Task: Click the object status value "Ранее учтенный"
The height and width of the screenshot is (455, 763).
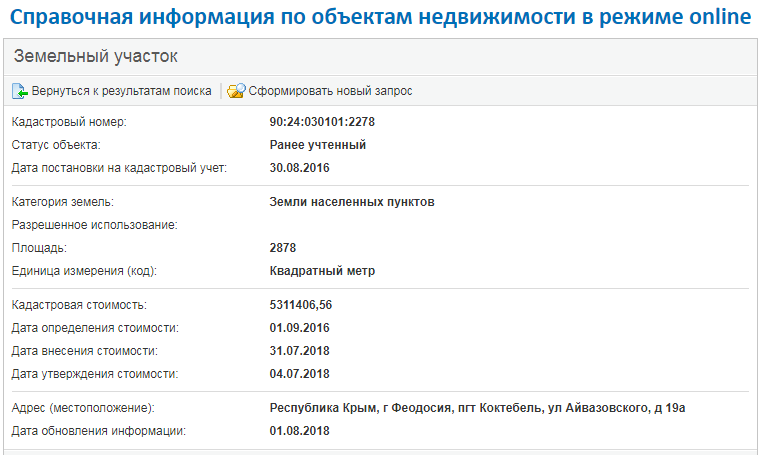Action: [x=318, y=145]
